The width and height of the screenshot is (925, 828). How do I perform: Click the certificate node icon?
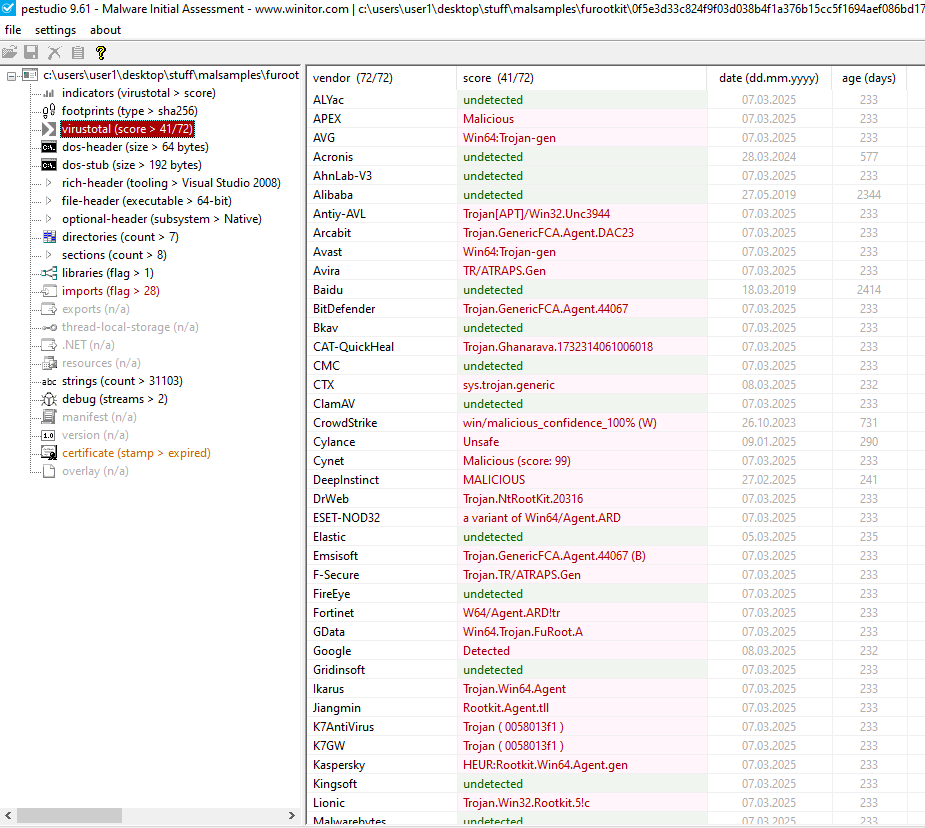(x=49, y=453)
